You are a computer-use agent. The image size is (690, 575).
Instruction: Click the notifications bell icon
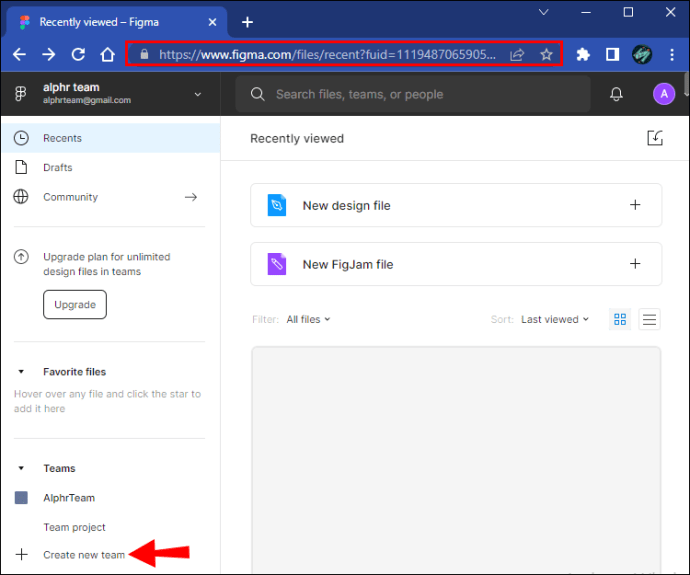(616, 94)
